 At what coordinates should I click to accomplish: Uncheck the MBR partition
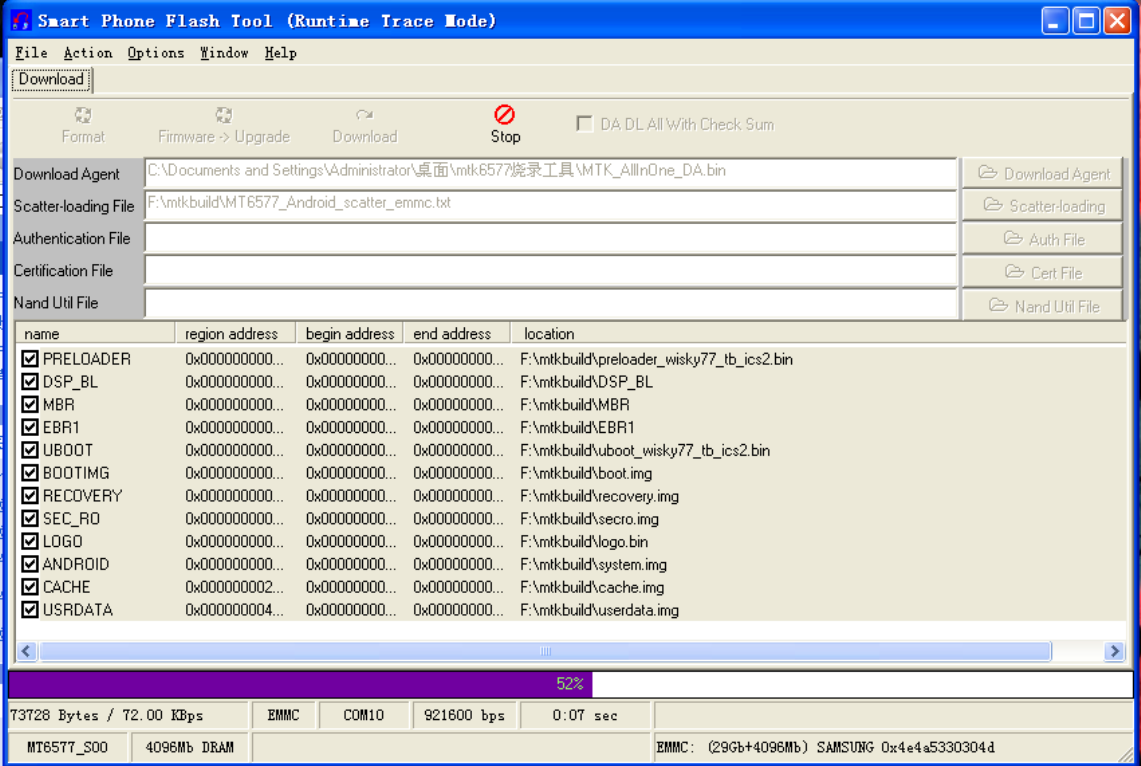pyautogui.click(x=30, y=404)
